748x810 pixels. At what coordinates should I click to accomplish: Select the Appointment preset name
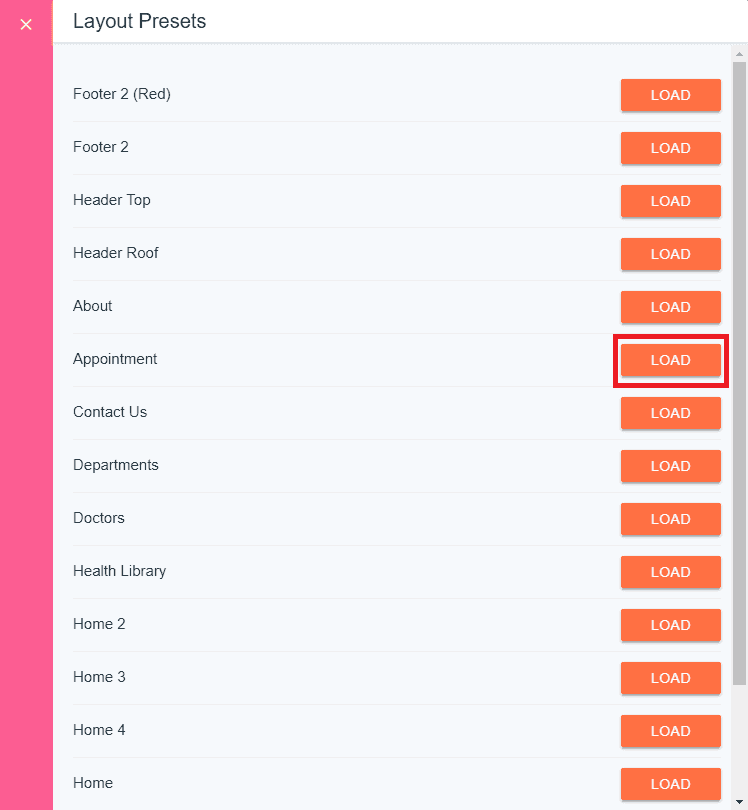[x=115, y=359]
